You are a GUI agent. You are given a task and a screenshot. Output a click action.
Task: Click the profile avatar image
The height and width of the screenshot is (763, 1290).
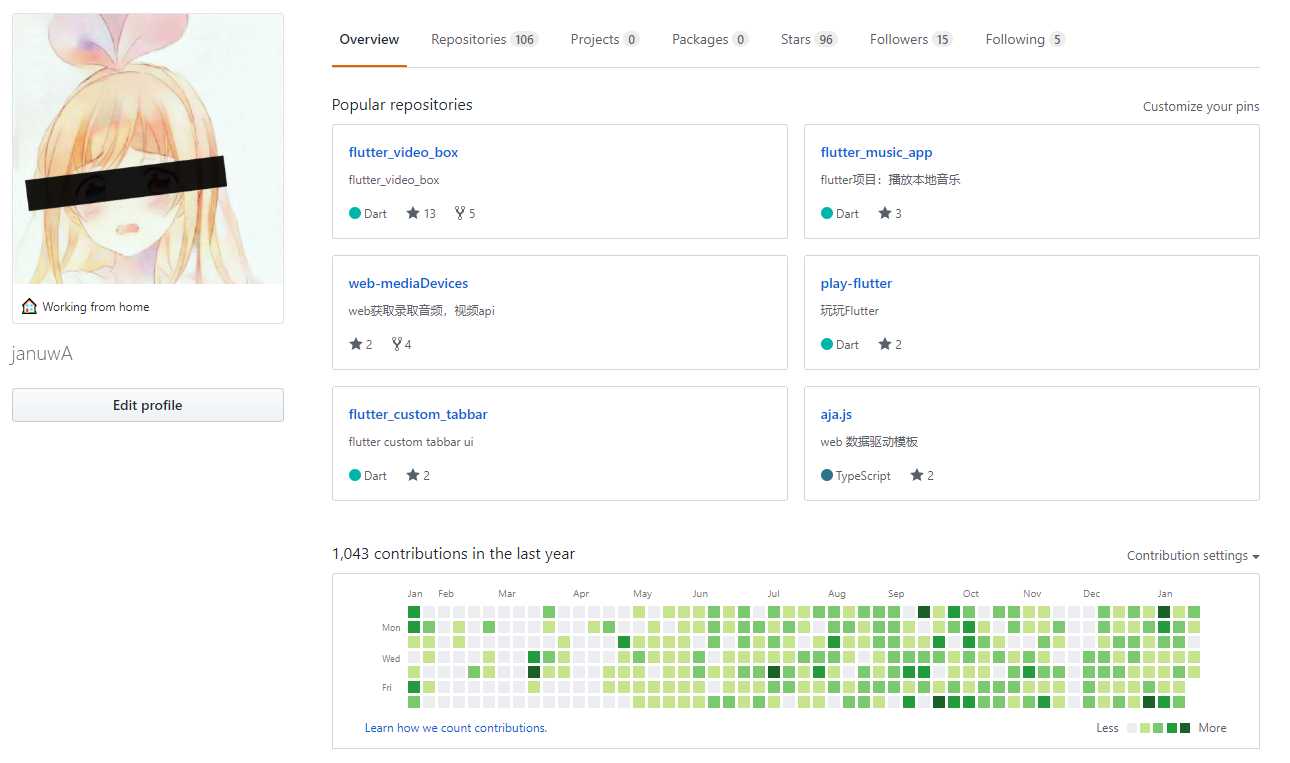tap(148, 148)
